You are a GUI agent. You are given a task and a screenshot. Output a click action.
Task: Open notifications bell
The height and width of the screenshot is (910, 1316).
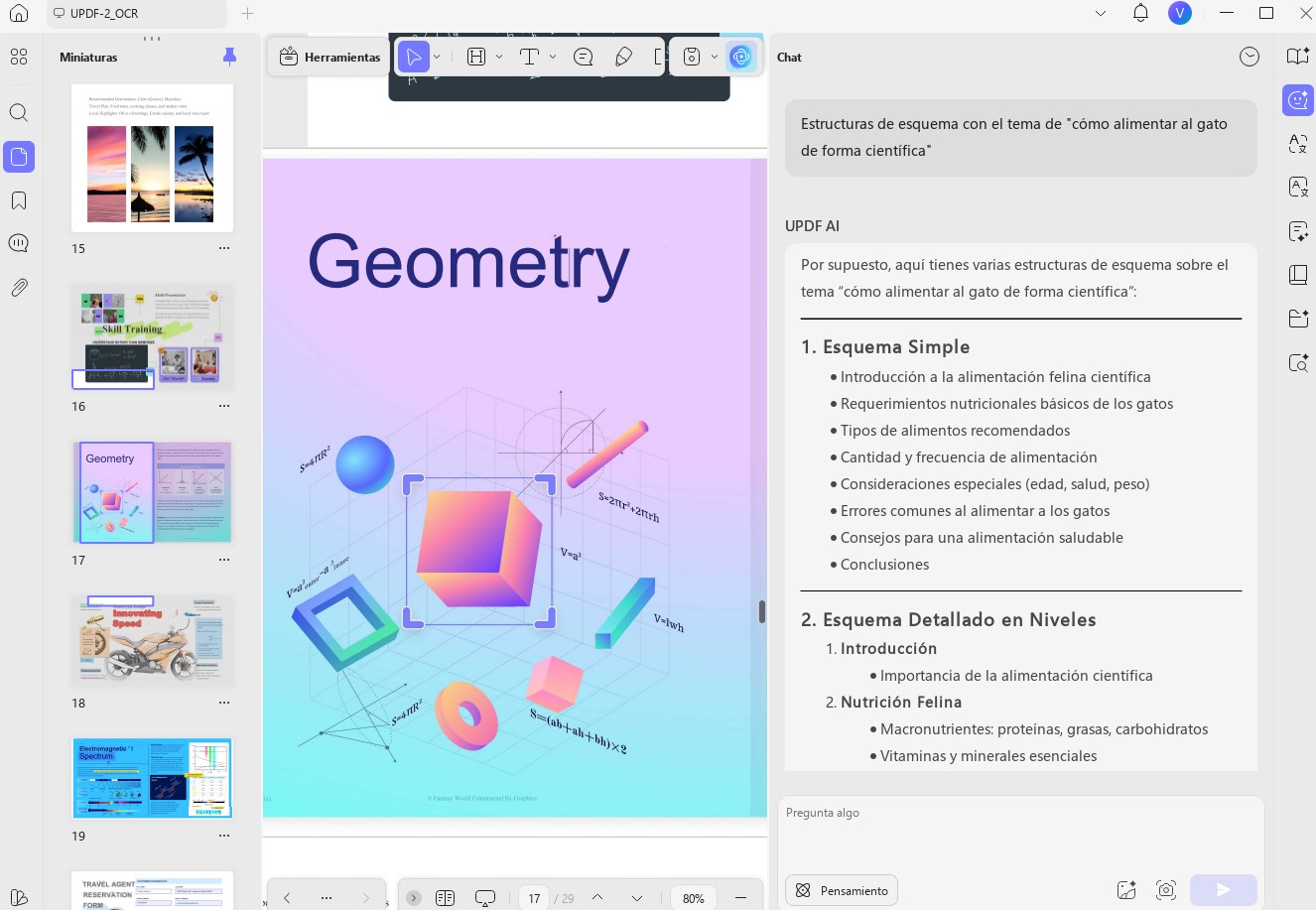point(1141,13)
